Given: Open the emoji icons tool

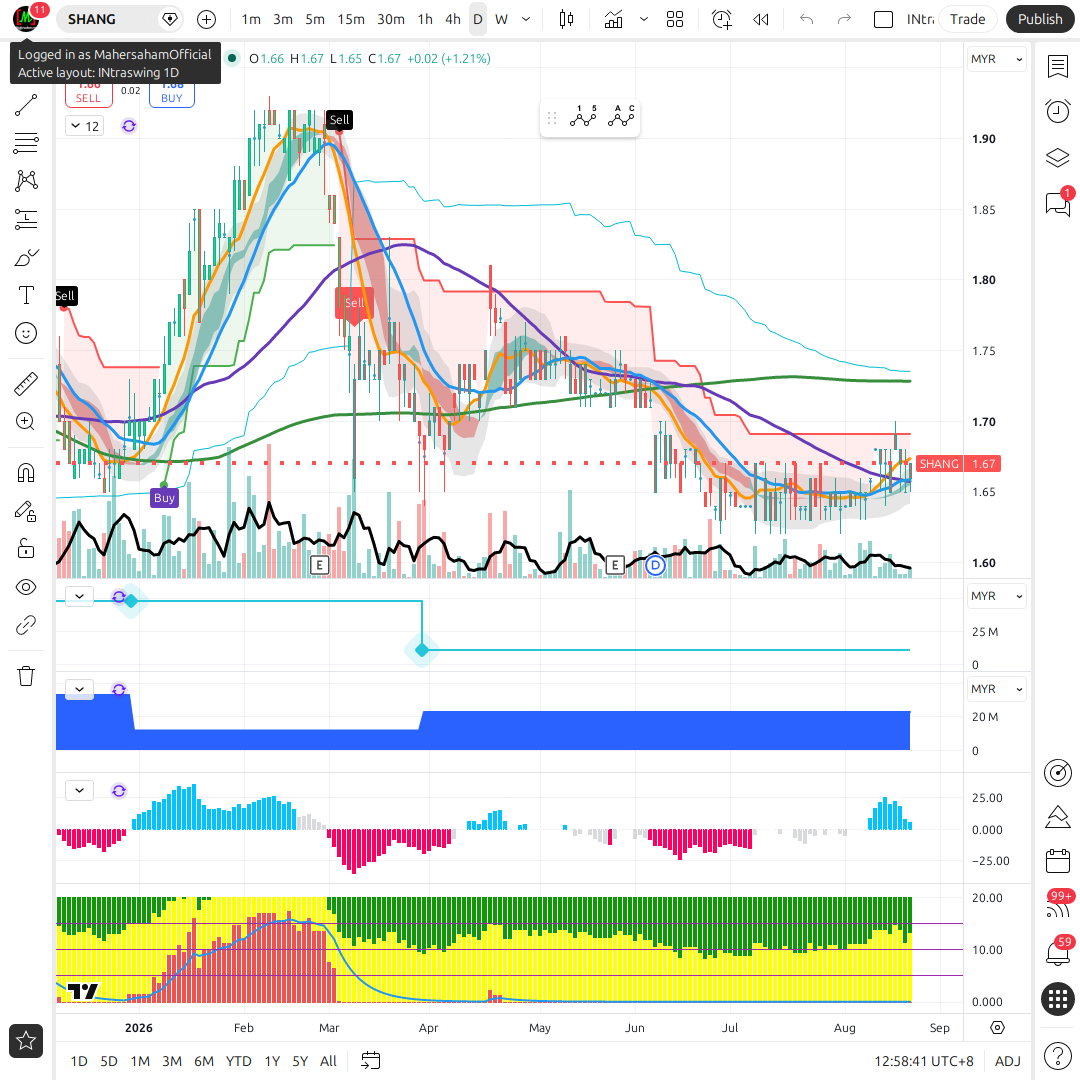Looking at the screenshot, I should (x=25, y=333).
